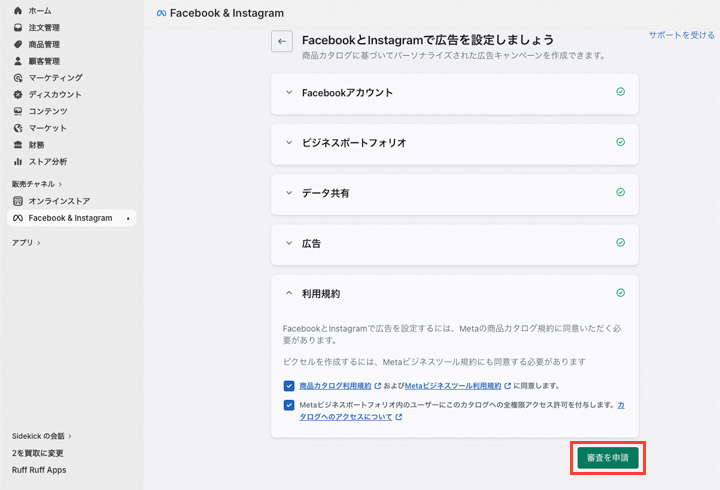Image resolution: width=720 pixels, height=490 pixels.
Task: Click the オンラインストア storefront icon
Action: point(18,201)
